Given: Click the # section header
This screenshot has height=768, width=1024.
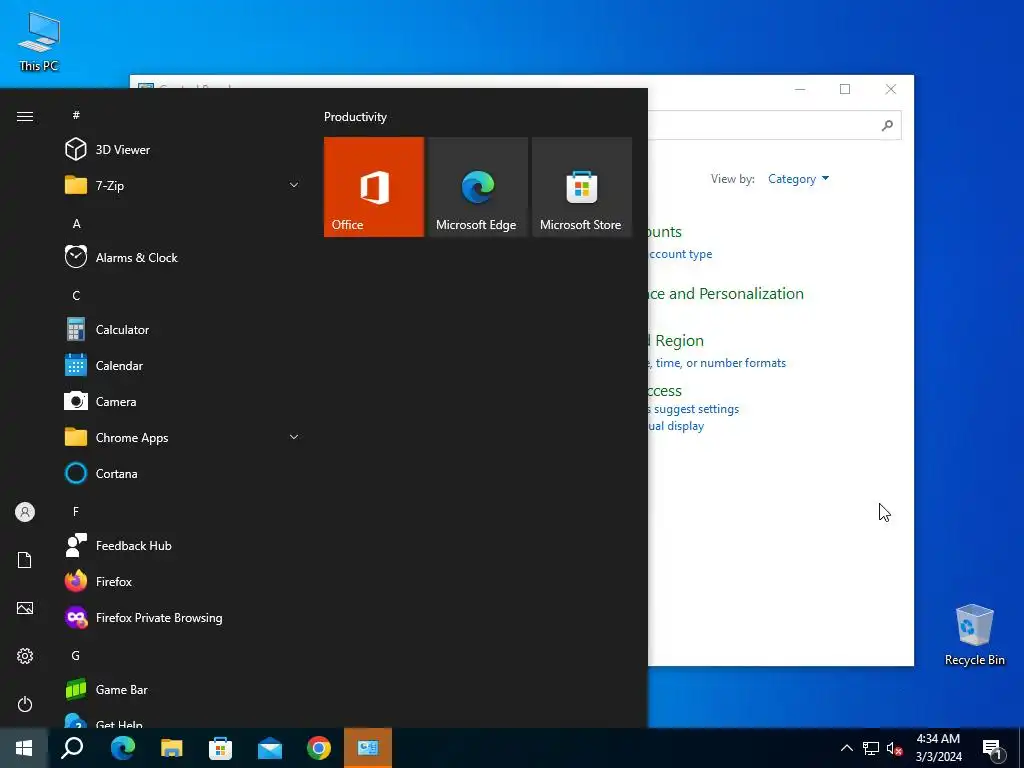Looking at the screenshot, I should click(x=76, y=115).
